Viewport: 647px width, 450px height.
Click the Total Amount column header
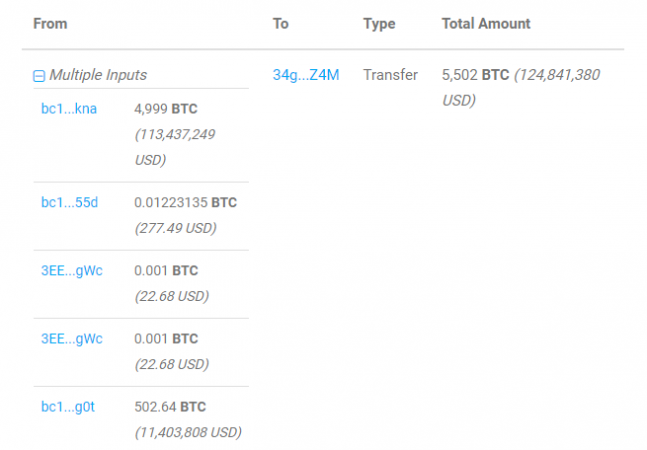coord(486,23)
